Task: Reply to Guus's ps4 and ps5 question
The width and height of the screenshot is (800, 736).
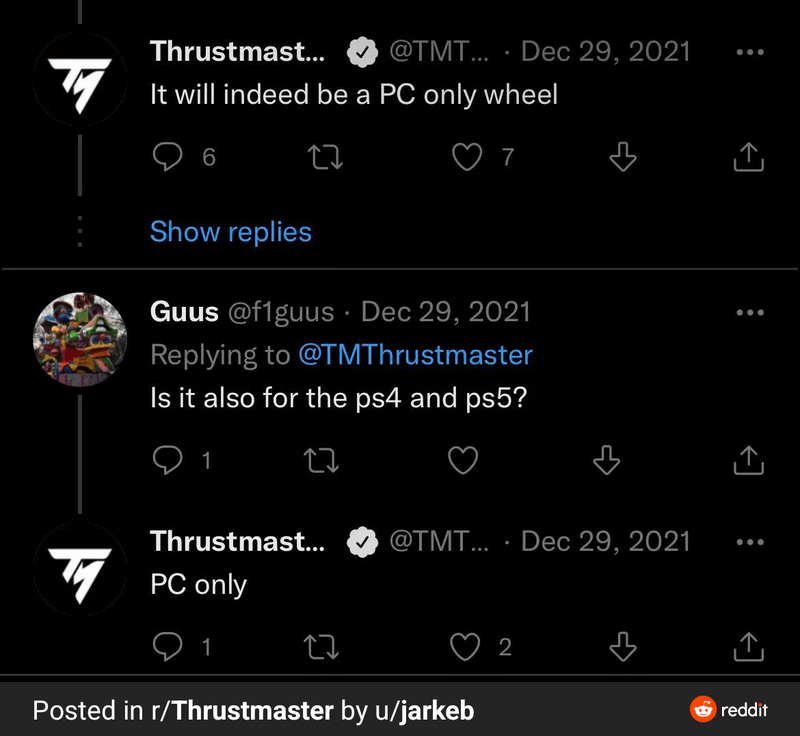Action: [x=168, y=460]
